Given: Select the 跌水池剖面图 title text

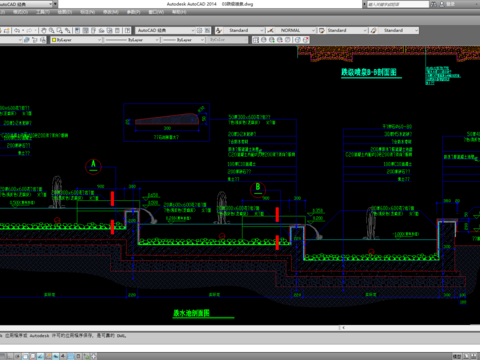Looking at the screenshot, I should point(191,313).
